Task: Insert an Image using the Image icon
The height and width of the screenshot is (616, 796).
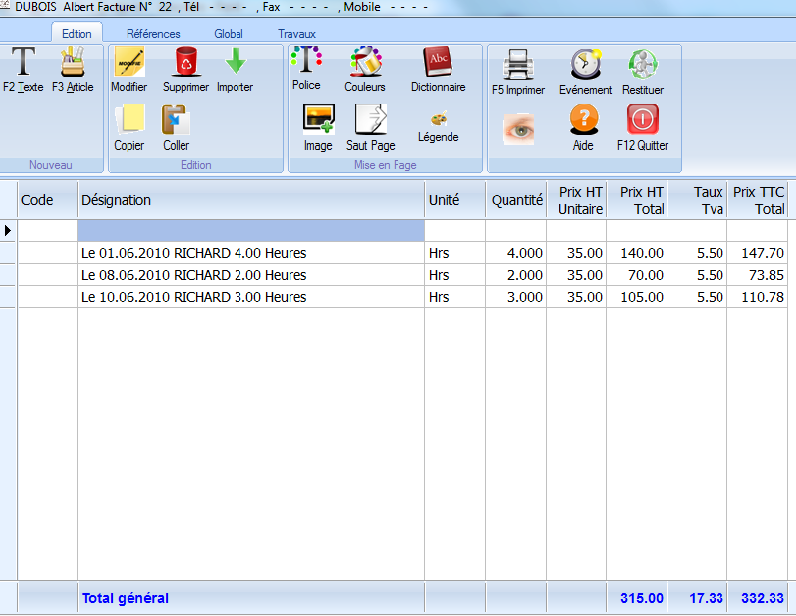Action: (318, 121)
